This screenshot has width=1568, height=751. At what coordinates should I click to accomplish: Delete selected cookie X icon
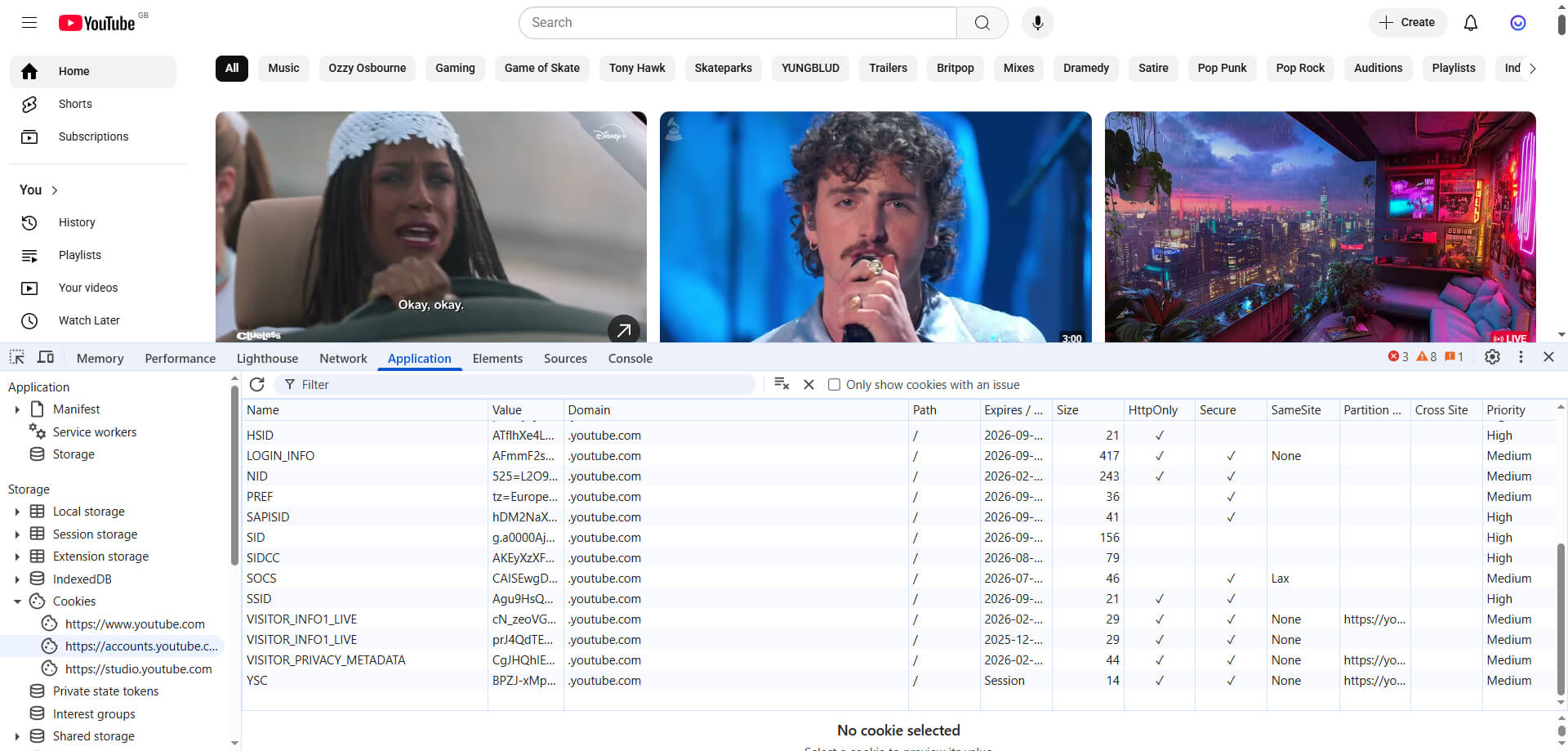point(809,384)
